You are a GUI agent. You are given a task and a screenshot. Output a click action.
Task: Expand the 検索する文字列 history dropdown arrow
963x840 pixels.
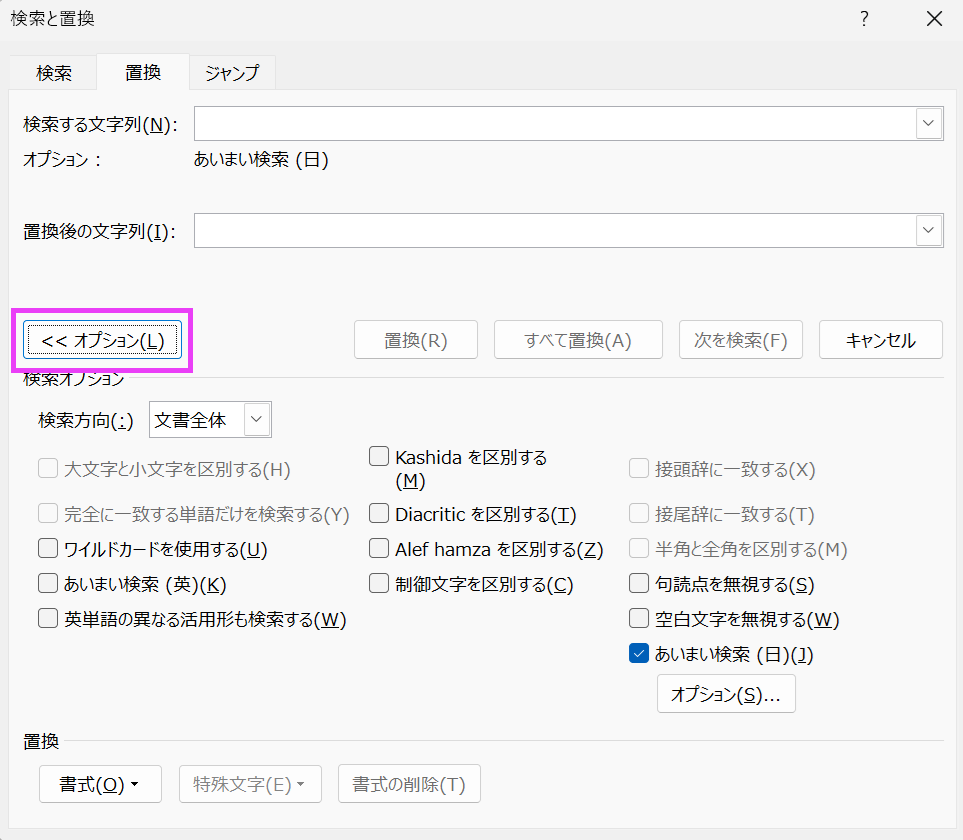(929, 124)
